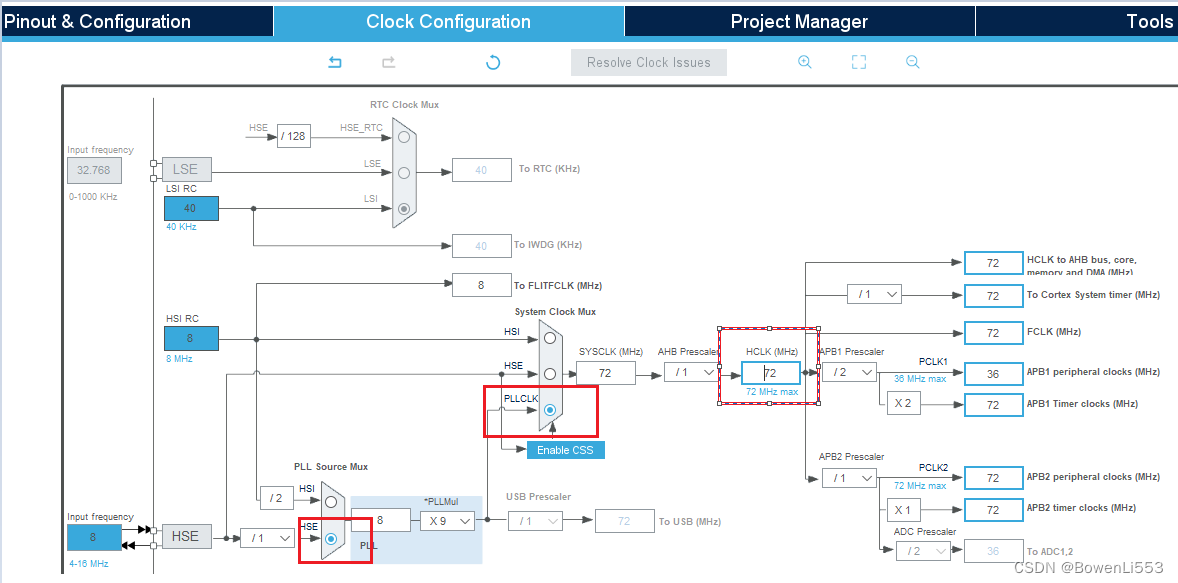Select HSE_RTC in RTC Clock Mux
The image size is (1178, 583).
pyautogui.click(x=404, y=137)
